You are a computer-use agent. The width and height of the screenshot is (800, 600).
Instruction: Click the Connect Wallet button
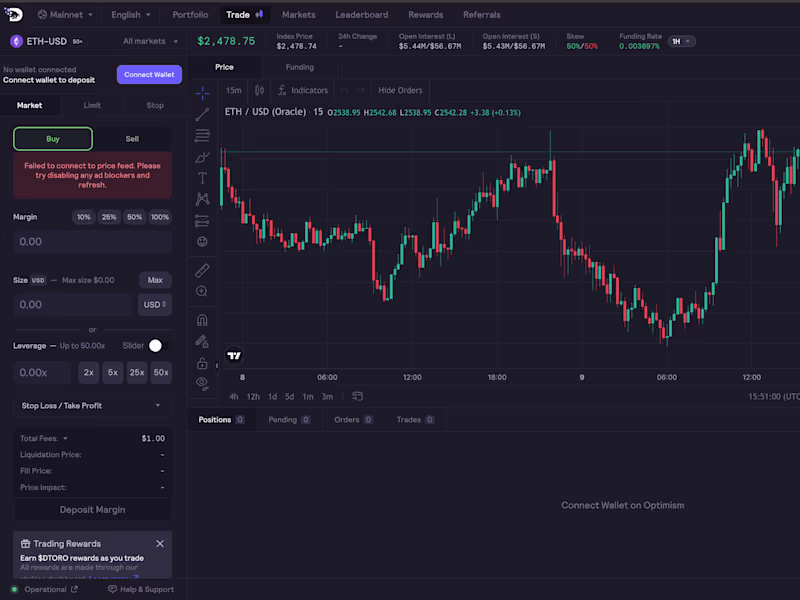pos(149,74)
